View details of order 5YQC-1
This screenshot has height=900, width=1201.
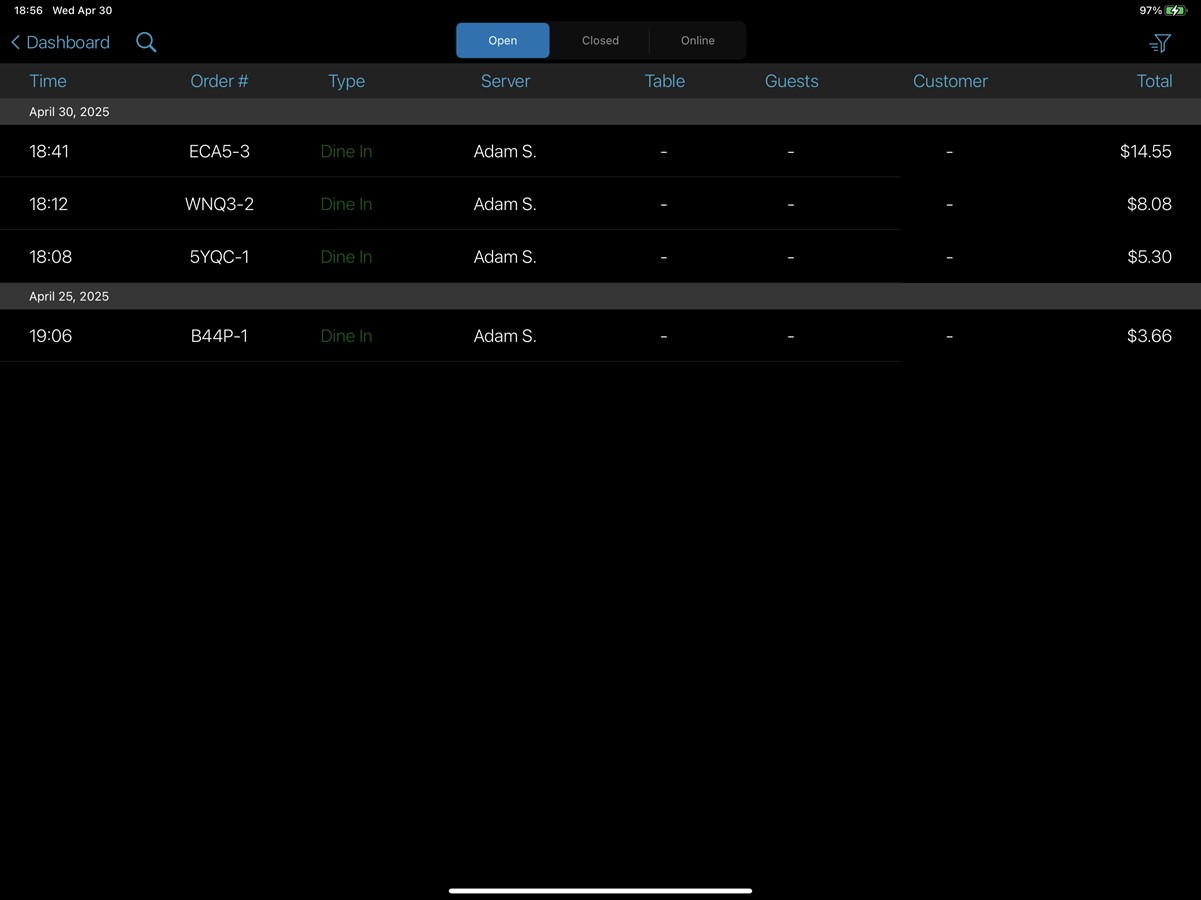coord(600,256)
